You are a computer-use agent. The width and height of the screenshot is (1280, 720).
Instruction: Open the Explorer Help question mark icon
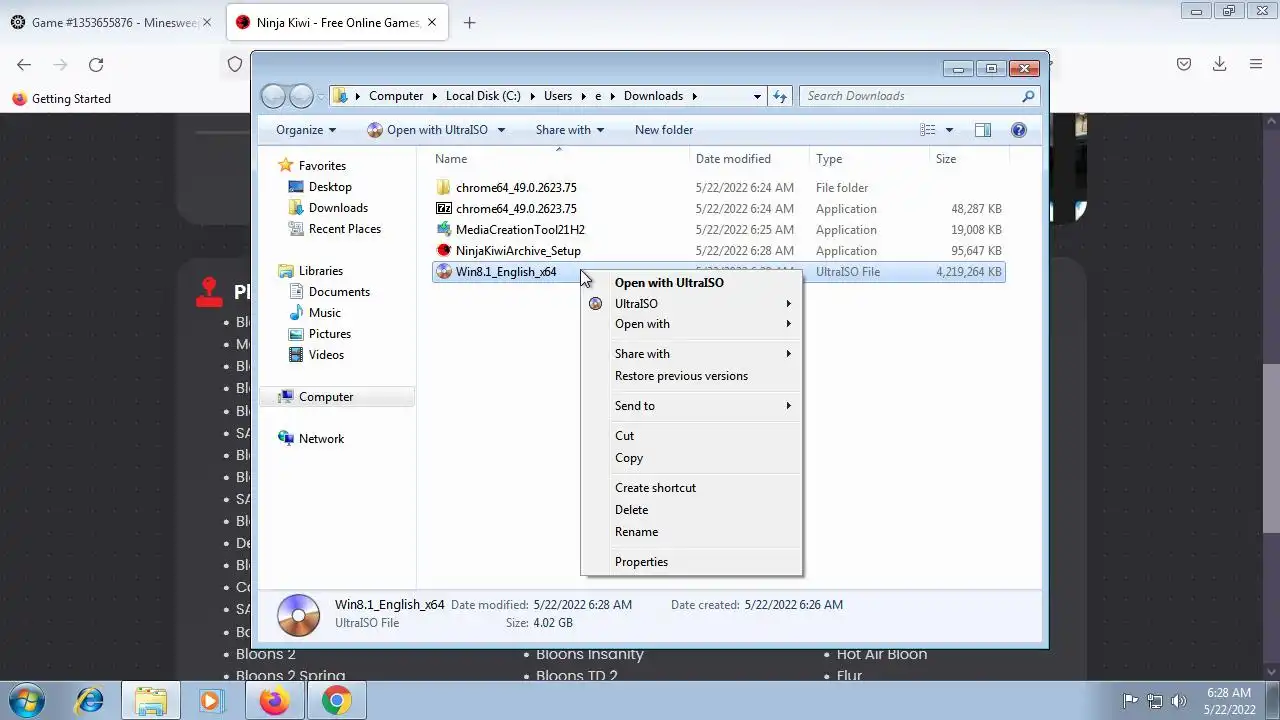1018,130
